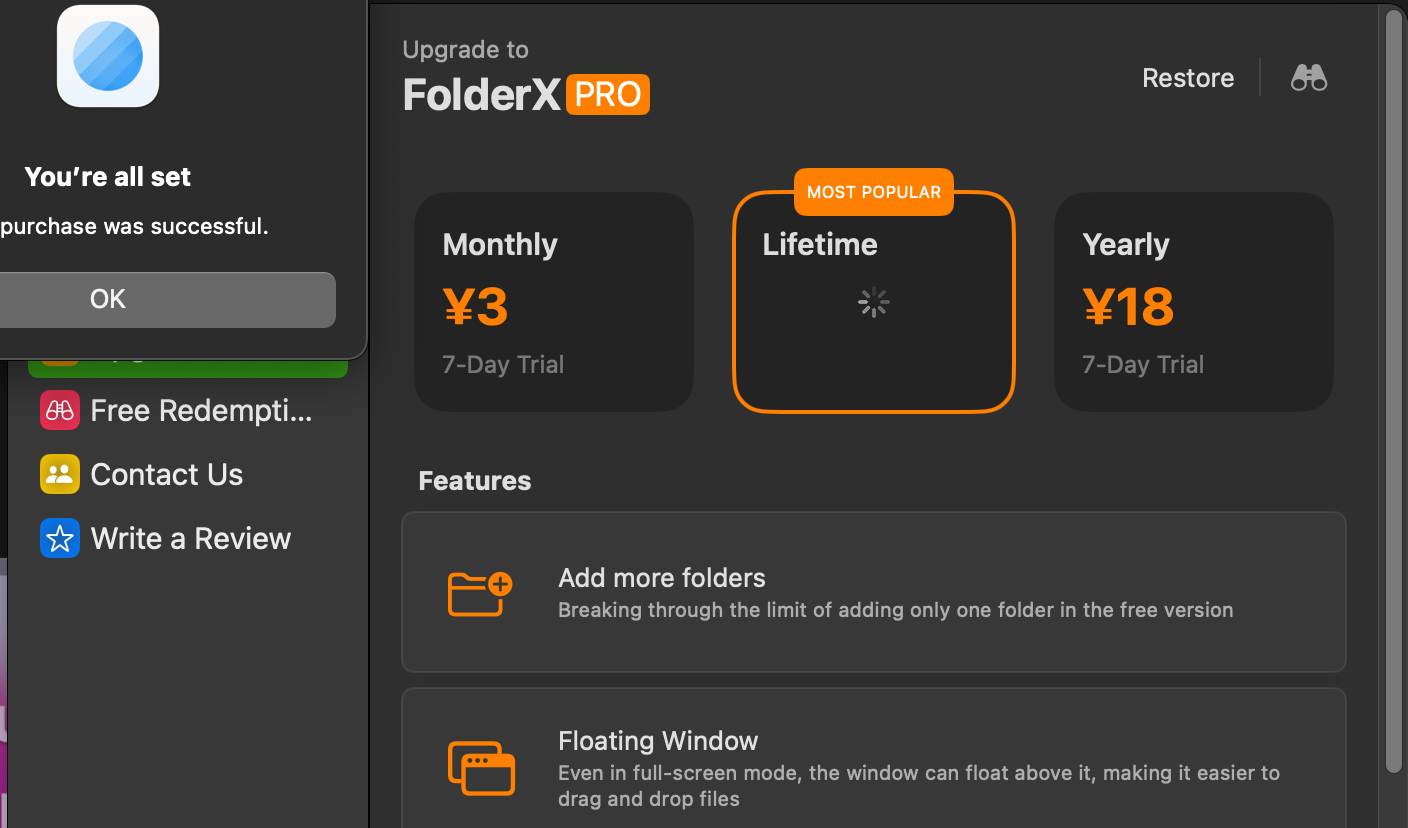Click the You're all set heading
Image resolution: width=1408 pixels, height=828 pixels.
click(108, 177)
